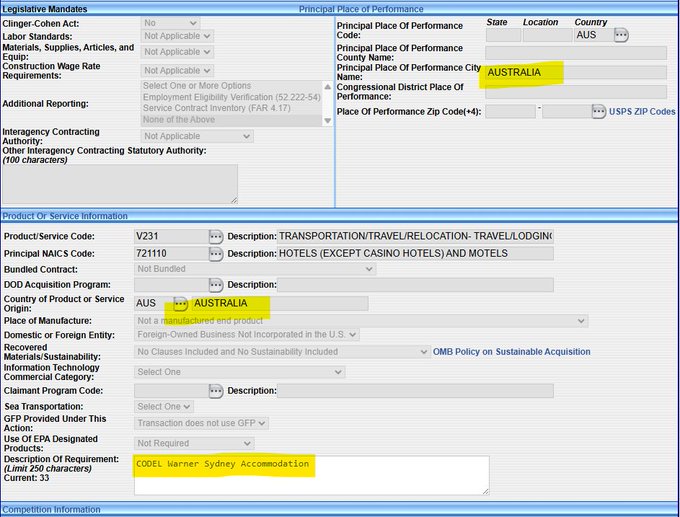Open the Place of Manufacture dropdown

coord(360,320)
